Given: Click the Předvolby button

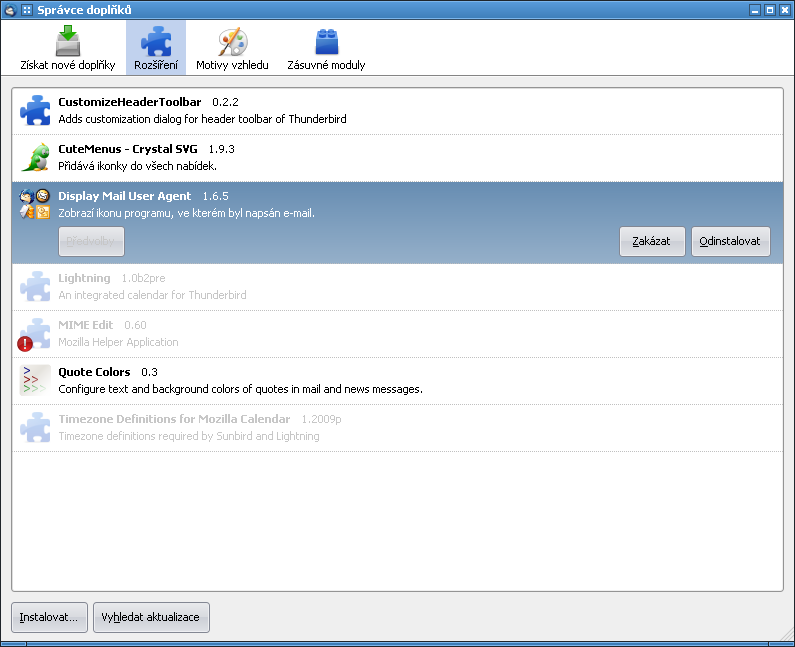Looking at the screenshot, I should click(91, 241).
